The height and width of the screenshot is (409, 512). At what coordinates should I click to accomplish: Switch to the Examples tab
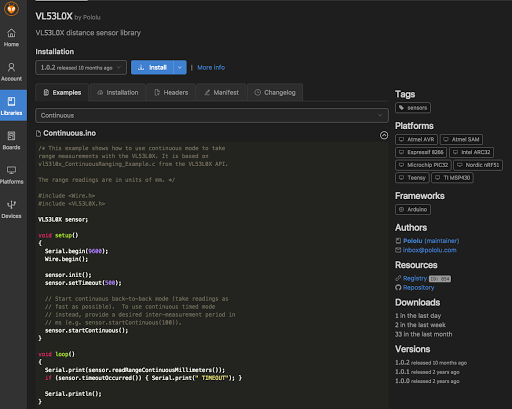(62, 92)
